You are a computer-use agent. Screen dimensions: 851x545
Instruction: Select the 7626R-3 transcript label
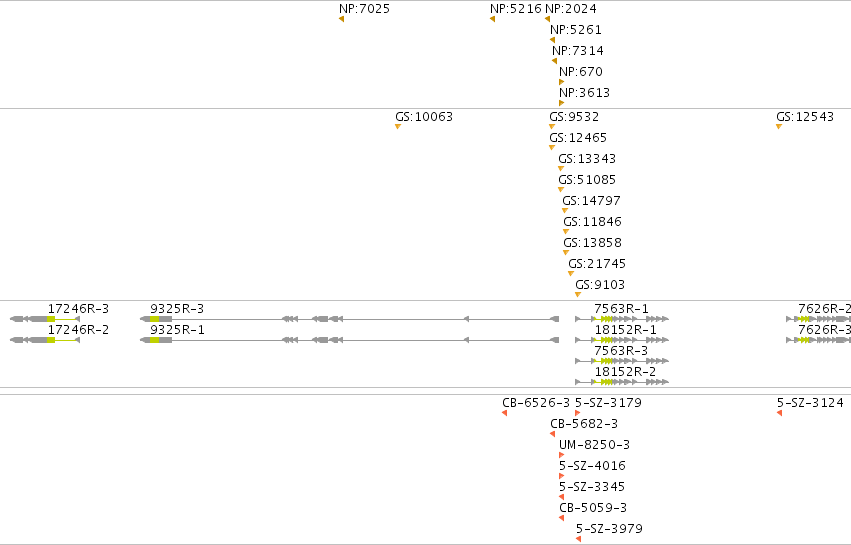[x=824, y=330]
